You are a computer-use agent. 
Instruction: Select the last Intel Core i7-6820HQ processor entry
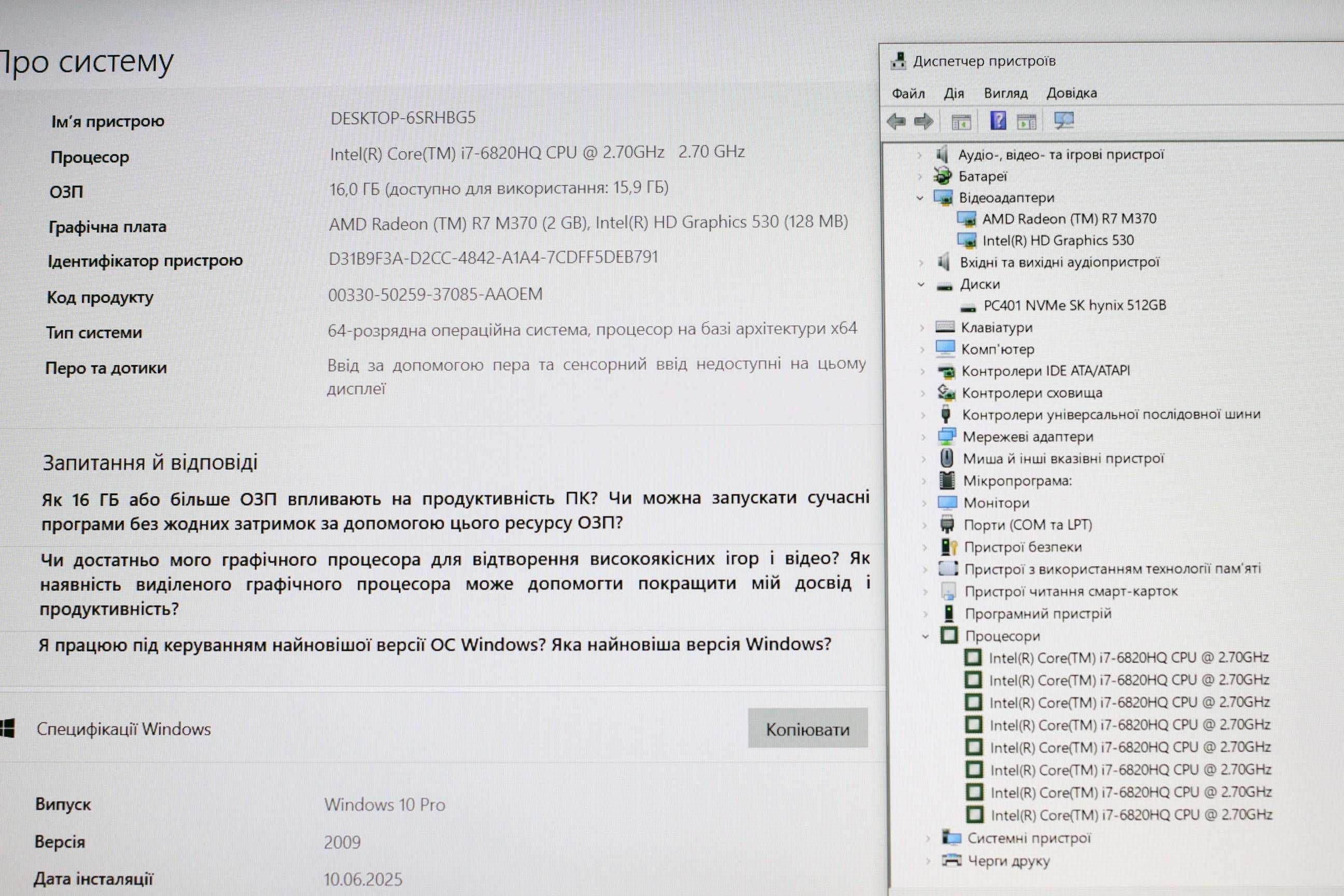pos(1131,815)
